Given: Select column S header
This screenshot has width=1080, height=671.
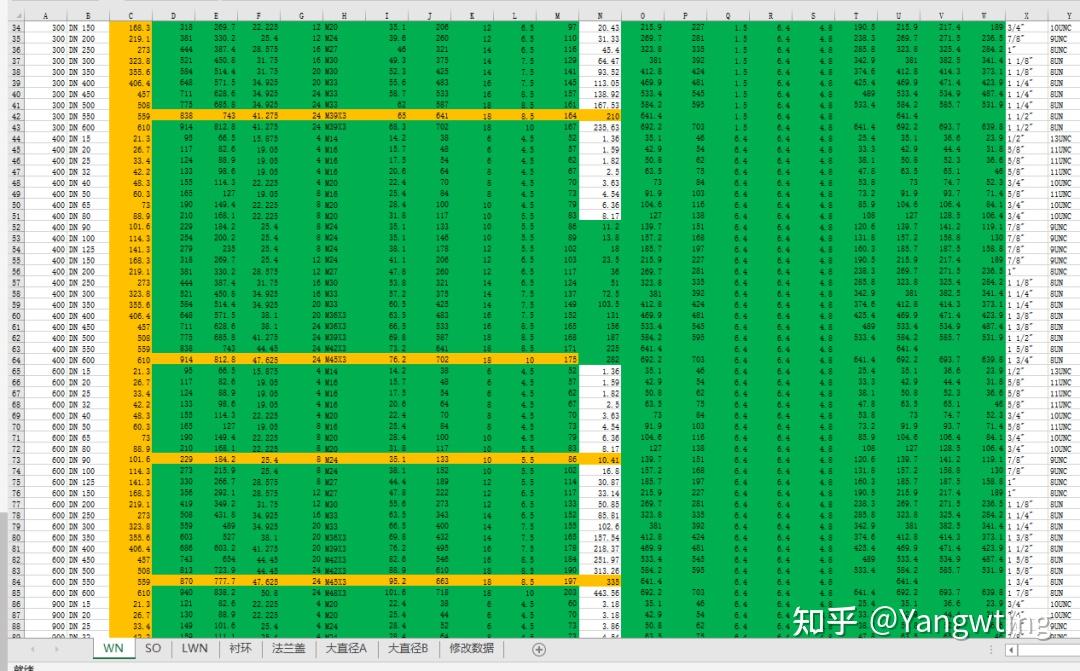Looking at the screenshot, I should 813,15.
